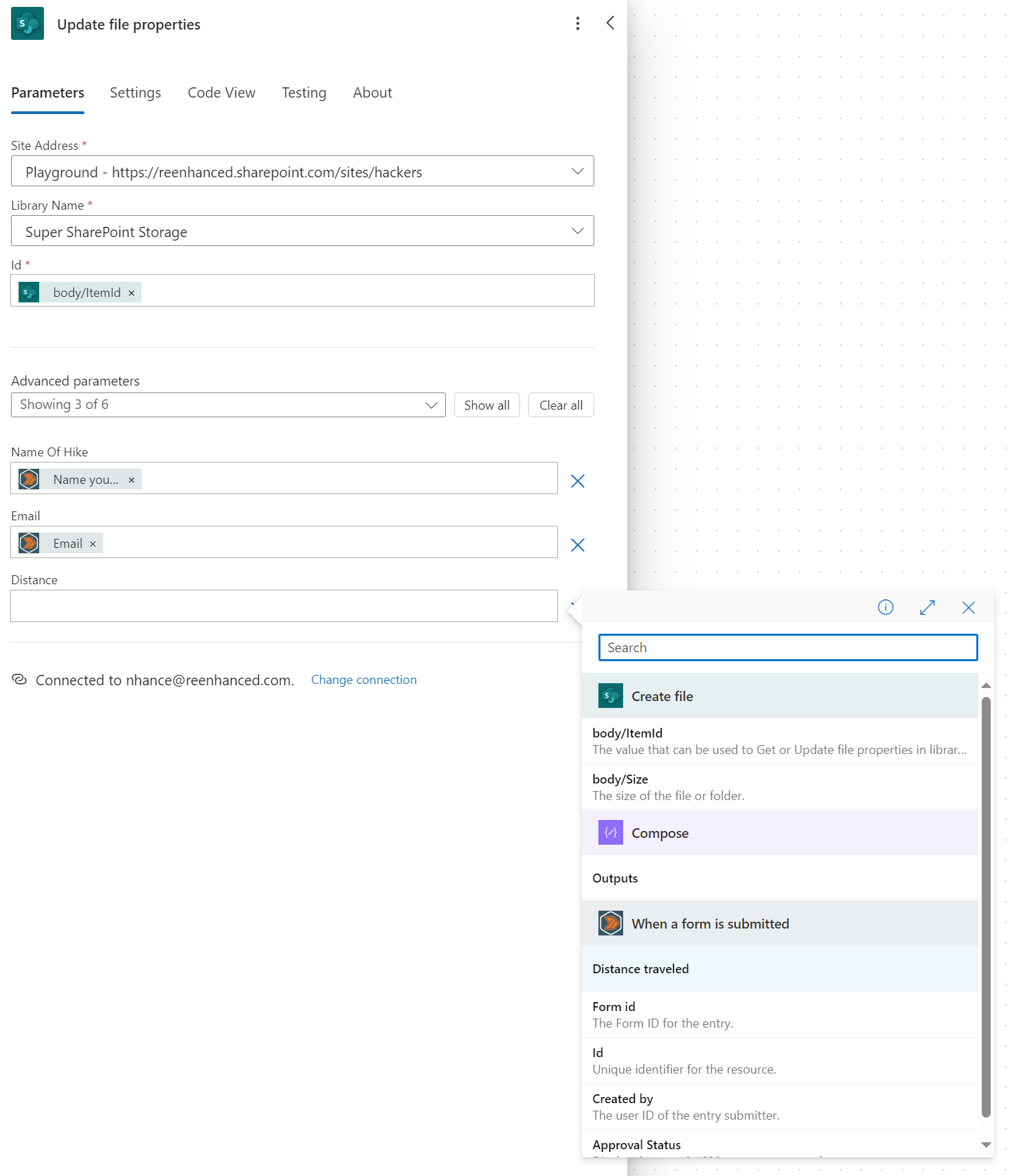1012x1176 pixels.
Task: Click the Compose action icon
Action: coord(611,832)
